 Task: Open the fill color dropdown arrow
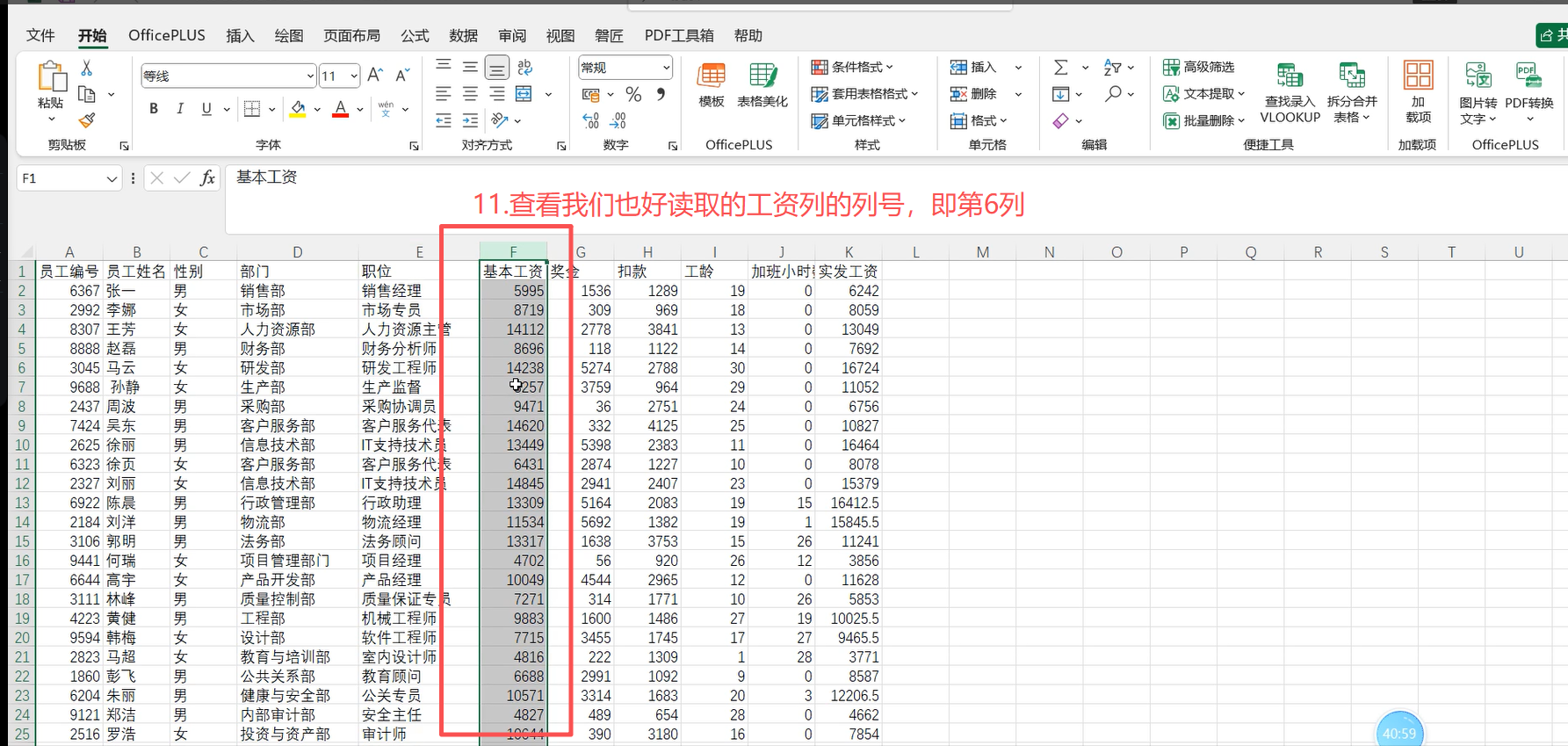pyautogui.click(x=317, y=110)
